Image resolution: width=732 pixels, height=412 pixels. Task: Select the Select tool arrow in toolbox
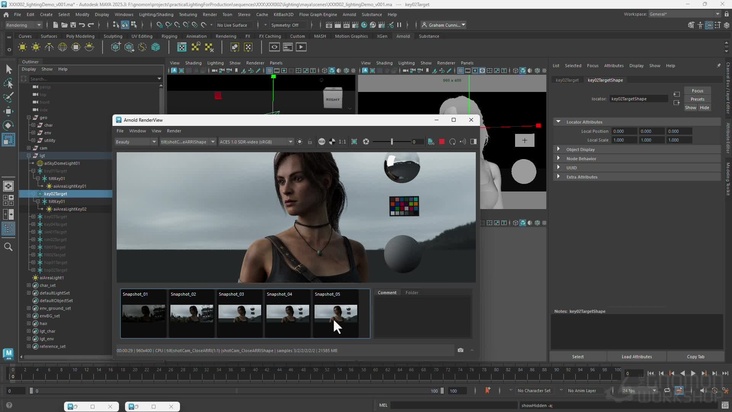click(8, 69)
